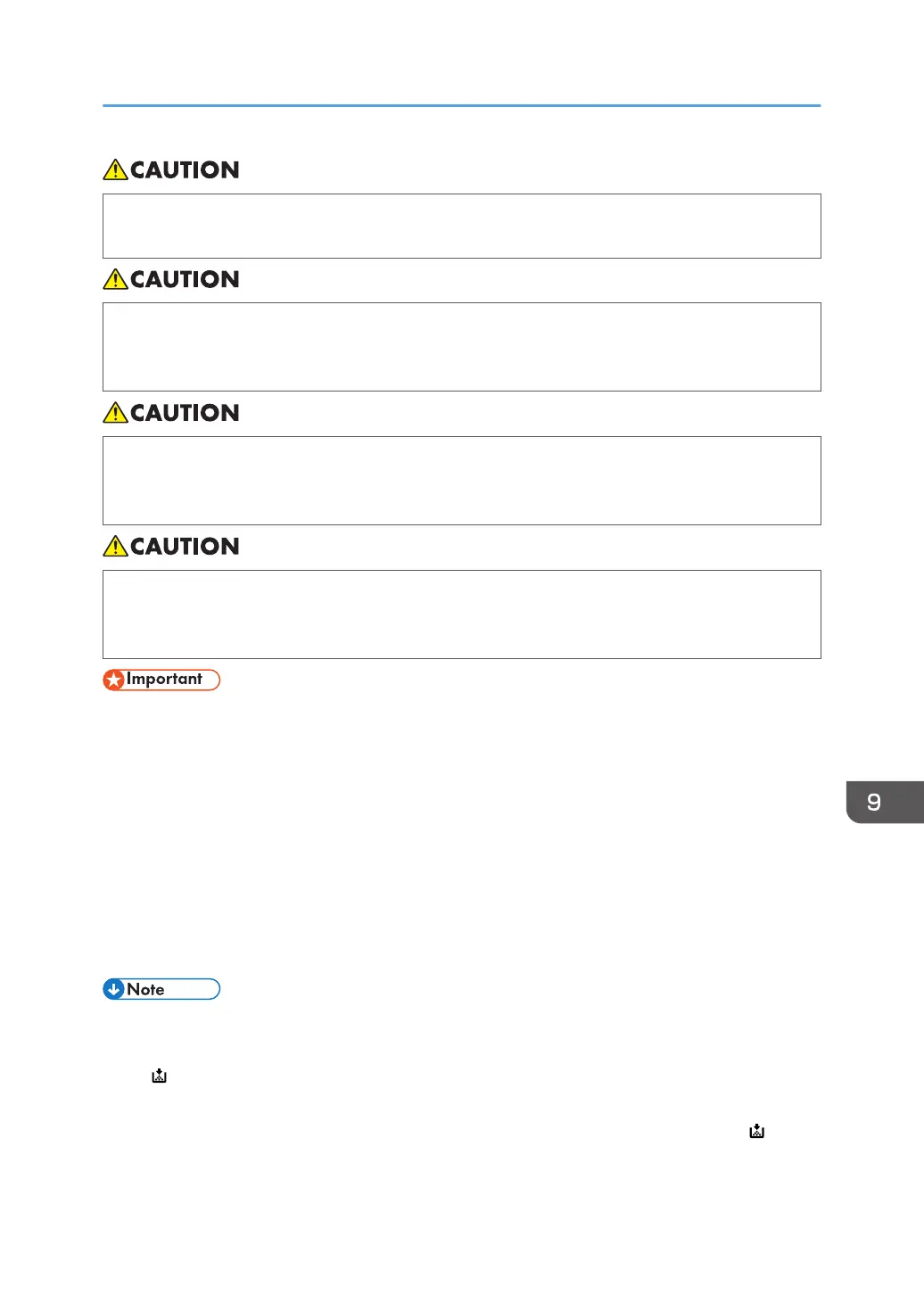The image size is (924, 1311).
Task: Click inside the fourth empty caution box
Action: (462, 614)
